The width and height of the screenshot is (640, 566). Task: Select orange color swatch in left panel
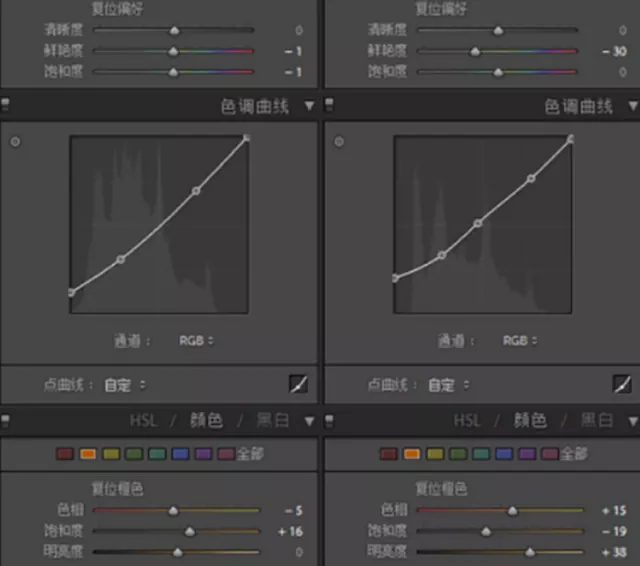[88, 454]
